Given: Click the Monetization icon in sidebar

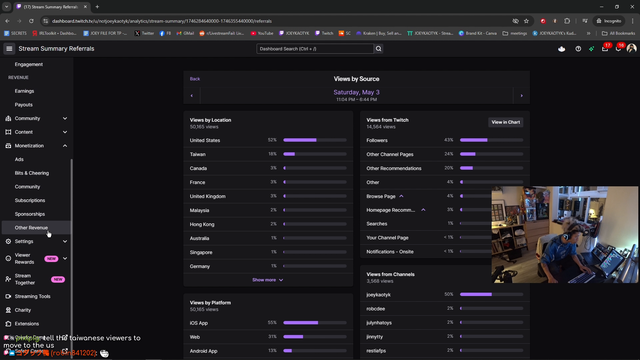Looking at the screenshot, I should (x=8, y=146).
